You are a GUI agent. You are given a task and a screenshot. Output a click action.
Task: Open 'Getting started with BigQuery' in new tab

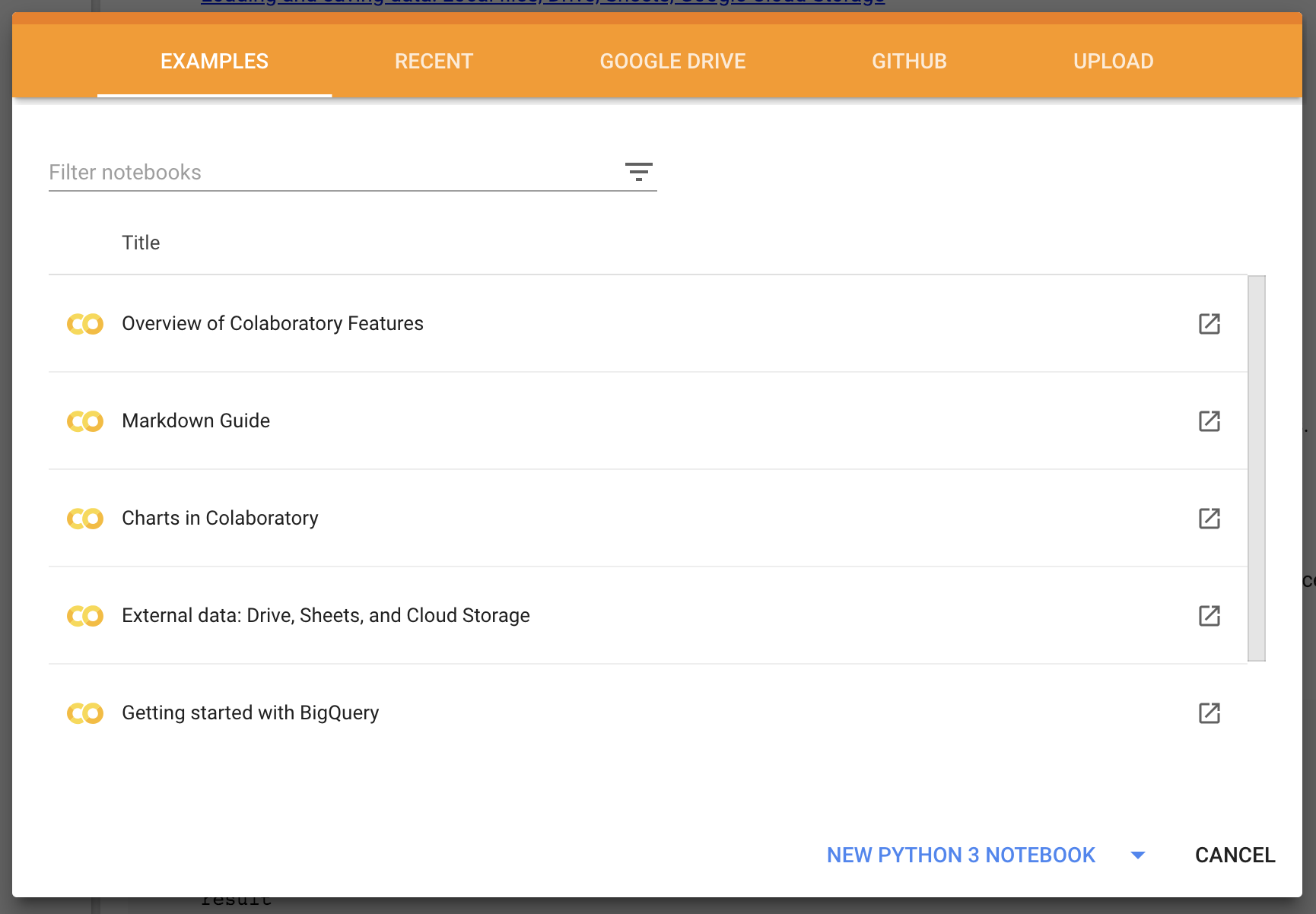[x=1210, y=712]
